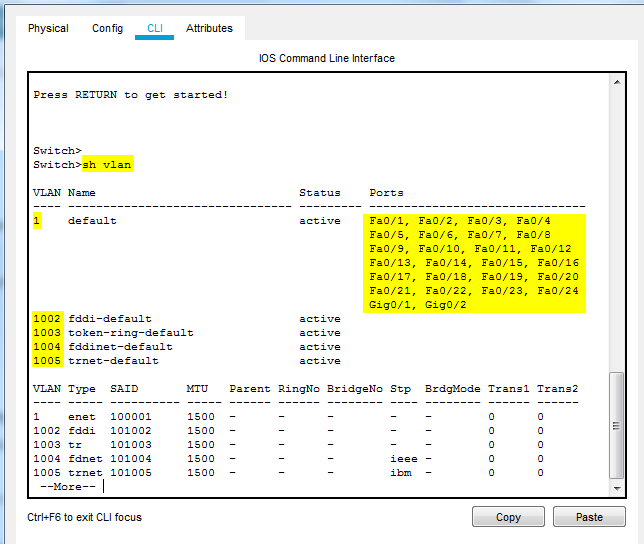Image resolution: width=644 pixels, height=544 pixels.
Task: Click the highlighted VLAN 1002 ID
Action: click(x=47, y=319)
